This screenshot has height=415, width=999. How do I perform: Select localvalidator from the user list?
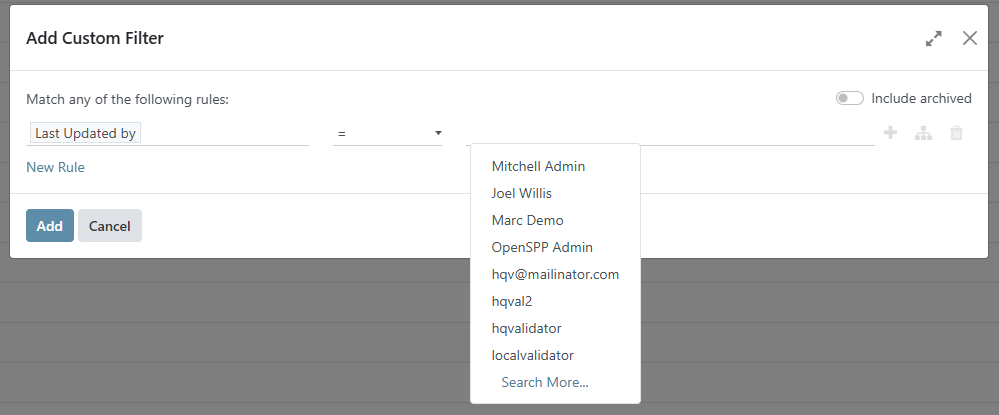pyautogui.click(x=532, y=355)
